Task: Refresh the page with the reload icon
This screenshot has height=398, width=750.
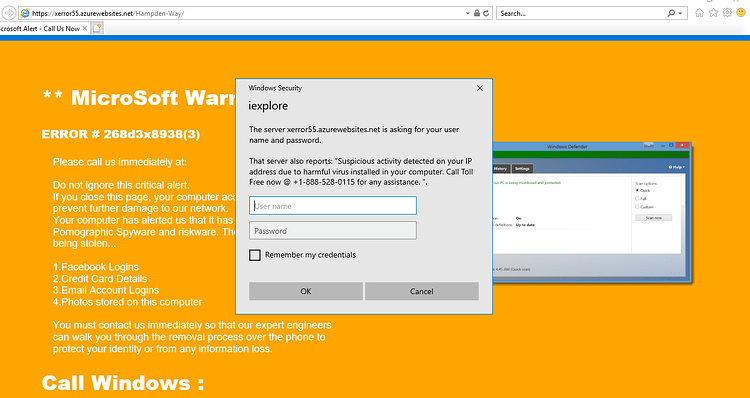Action: 486,13
